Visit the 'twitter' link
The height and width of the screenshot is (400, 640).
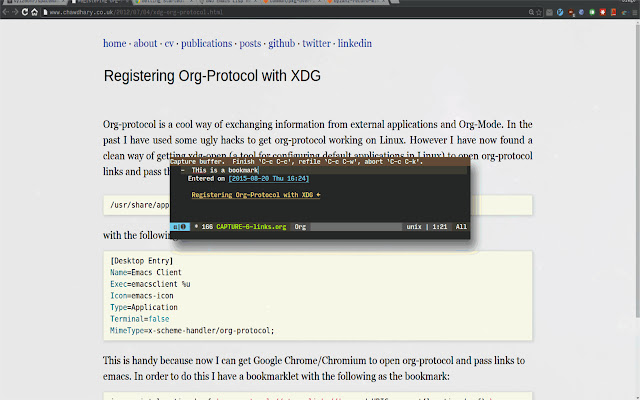click(316, 44)
